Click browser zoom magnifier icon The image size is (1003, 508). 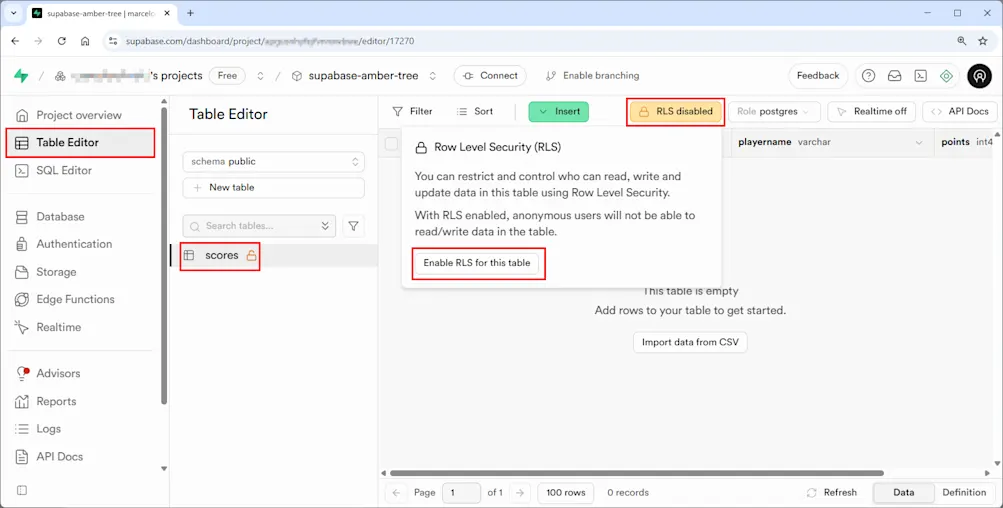961,41
